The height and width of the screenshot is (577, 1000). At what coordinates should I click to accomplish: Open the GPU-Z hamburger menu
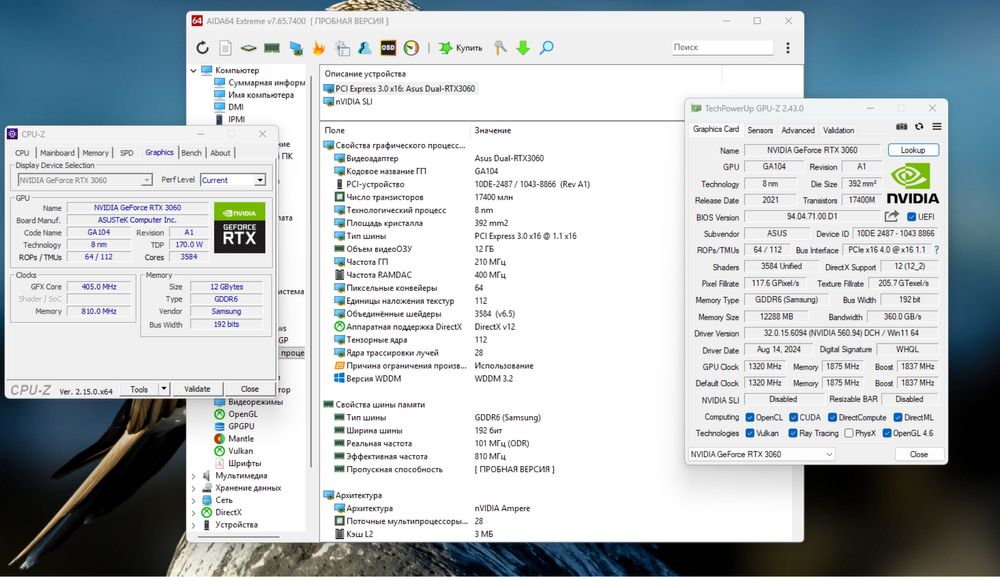(937, 126)
